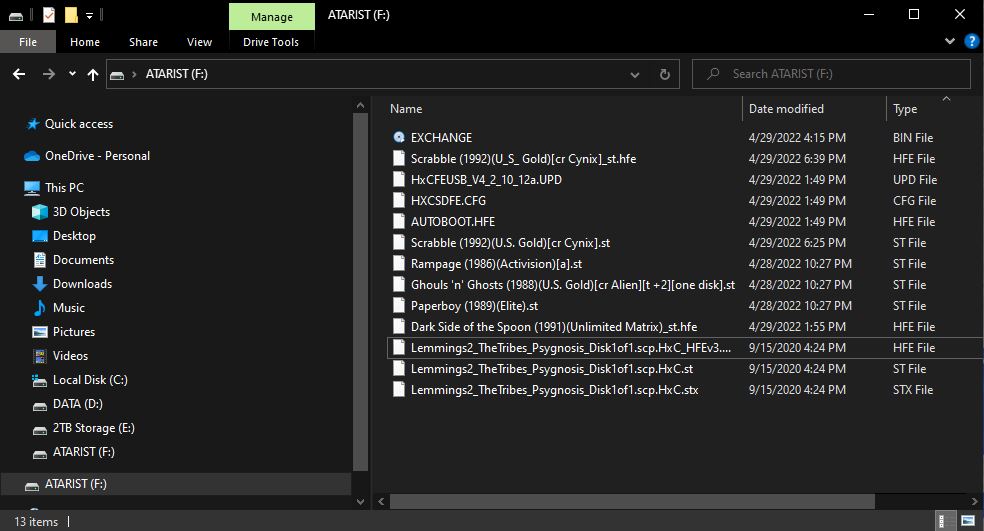Open Documents in the sidebar
The height and width of the screenshot is (531, 984).
[x=83, y=260]
